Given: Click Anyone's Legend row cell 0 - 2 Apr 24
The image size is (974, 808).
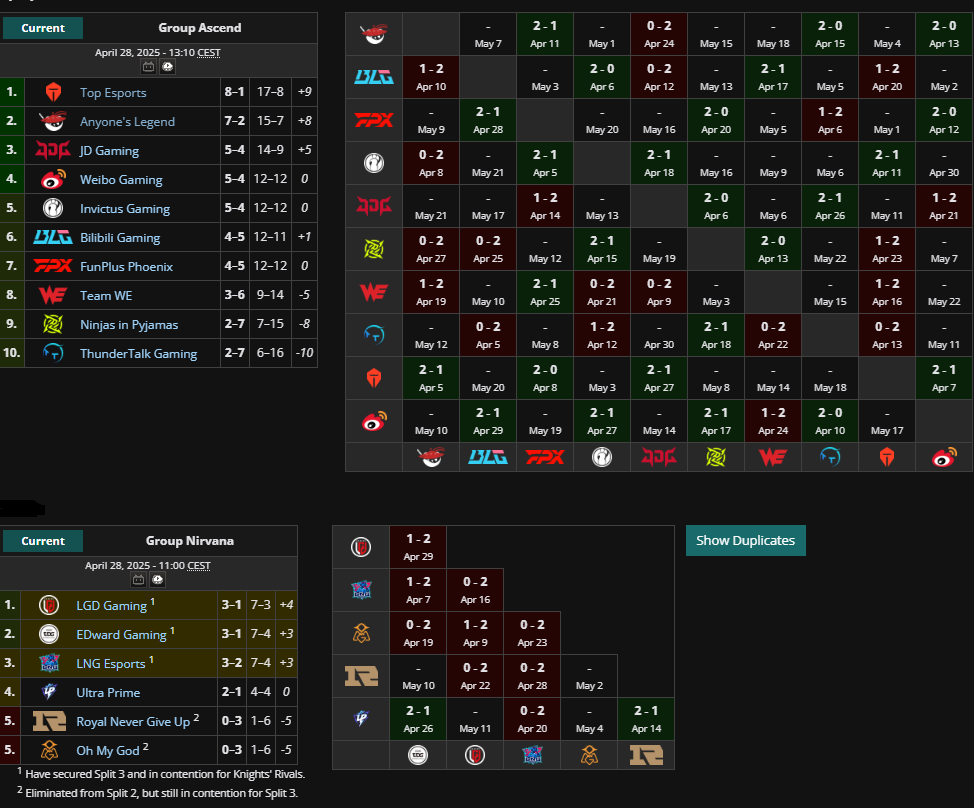Looking at the screenshot, I should point(659,34).
